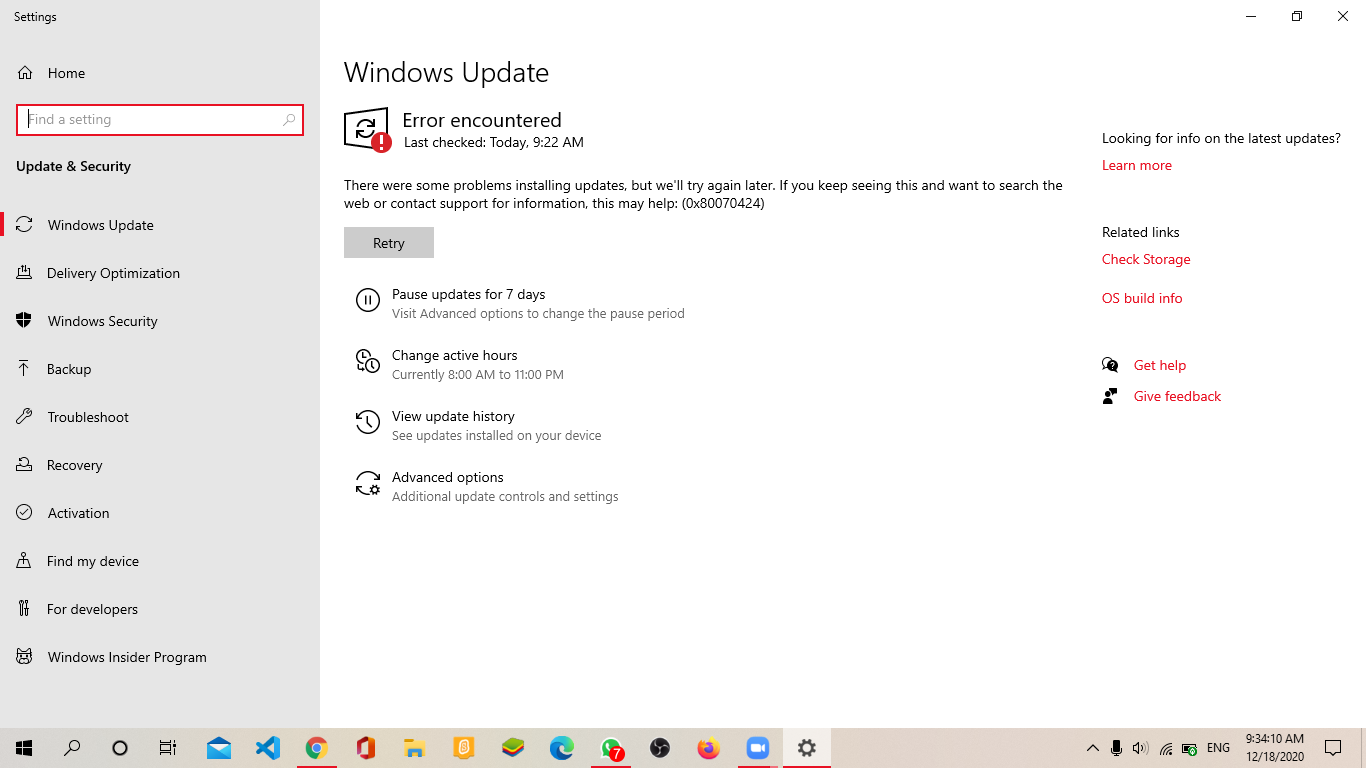Viewport: 1366px width, 768px height.
Task: Switch to Zoom in the taskbar
Action: [x=758, y=748]
